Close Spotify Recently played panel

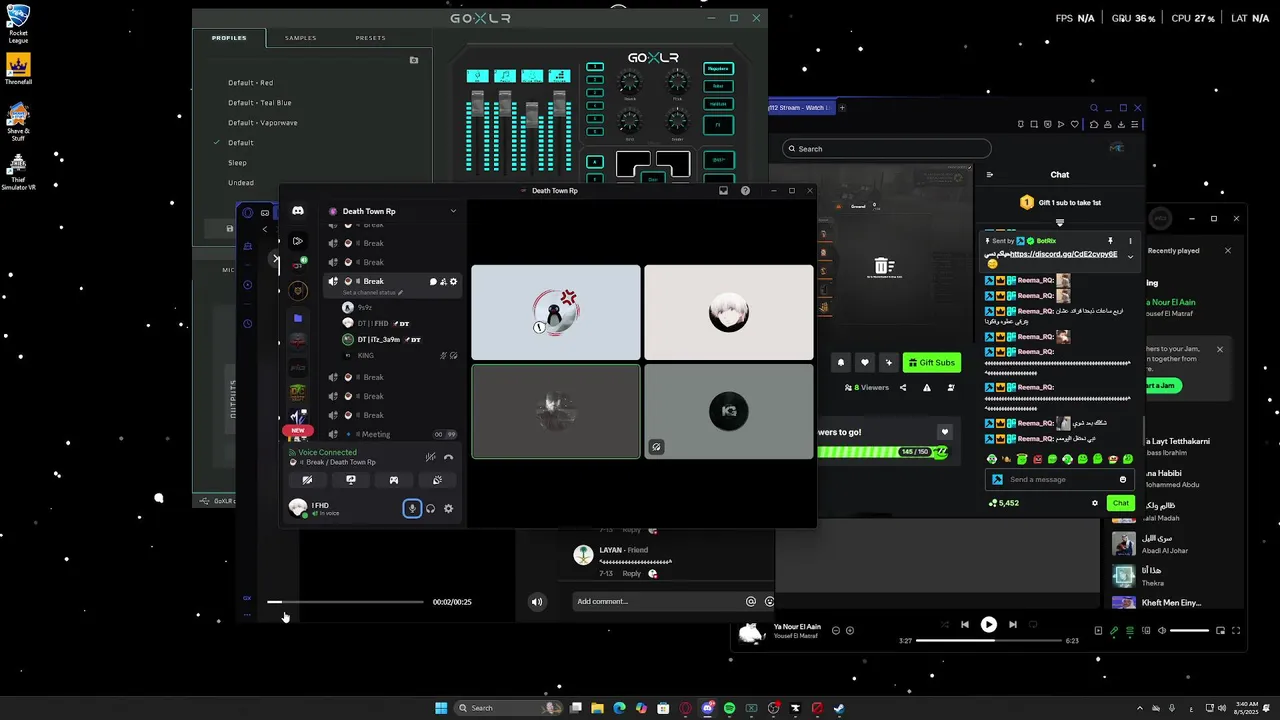(1228, 251)
